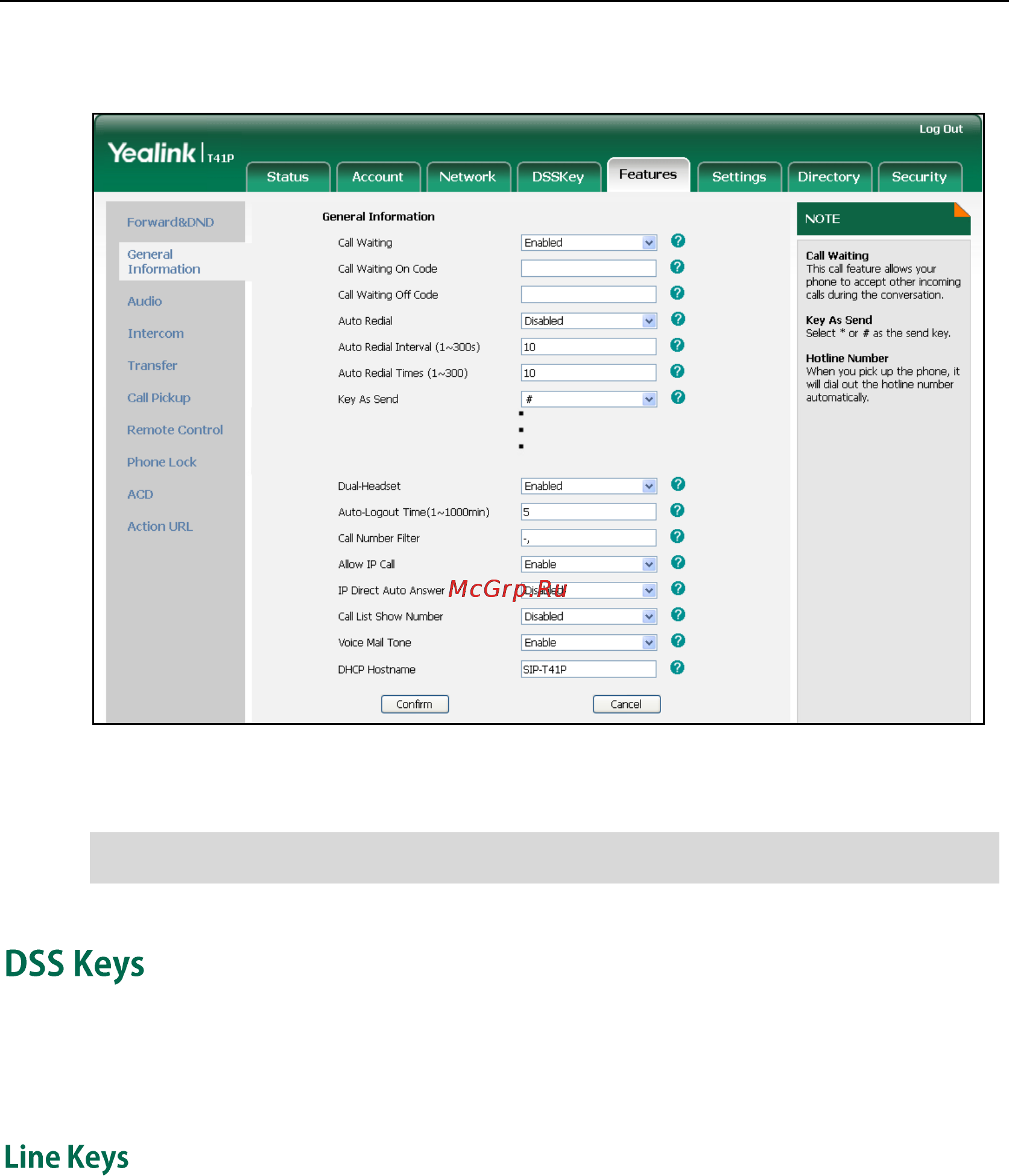The height and width of the screenshot is (1176, 1009).
Task: Open the Allow IP Call dropdown
Action: pos(589,564)
